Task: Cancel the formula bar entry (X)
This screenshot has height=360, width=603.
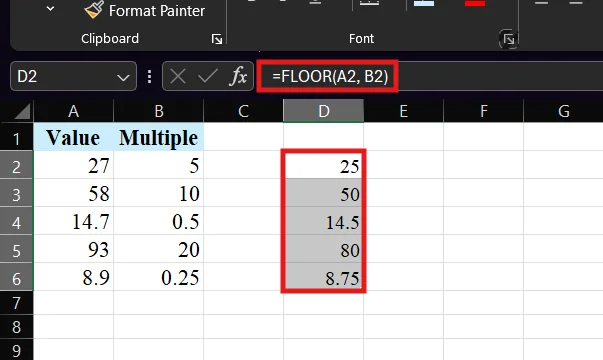Action: (178, 76)
